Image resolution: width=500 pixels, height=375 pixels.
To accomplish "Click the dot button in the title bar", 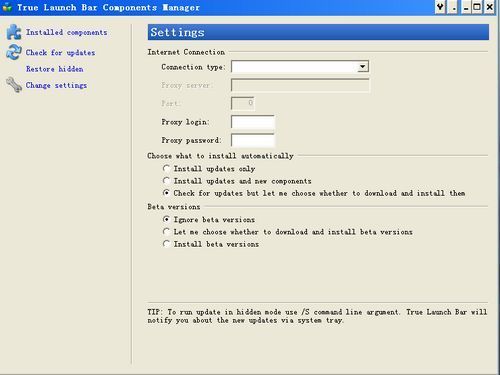I will pos(453,7).
